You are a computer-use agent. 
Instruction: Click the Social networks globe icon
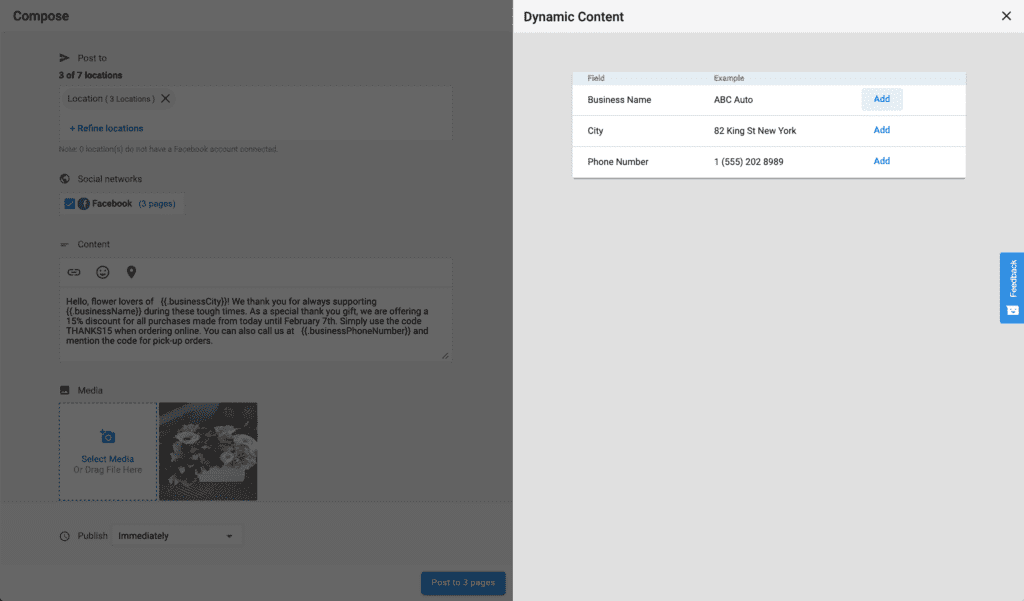(x=65, y=179)
